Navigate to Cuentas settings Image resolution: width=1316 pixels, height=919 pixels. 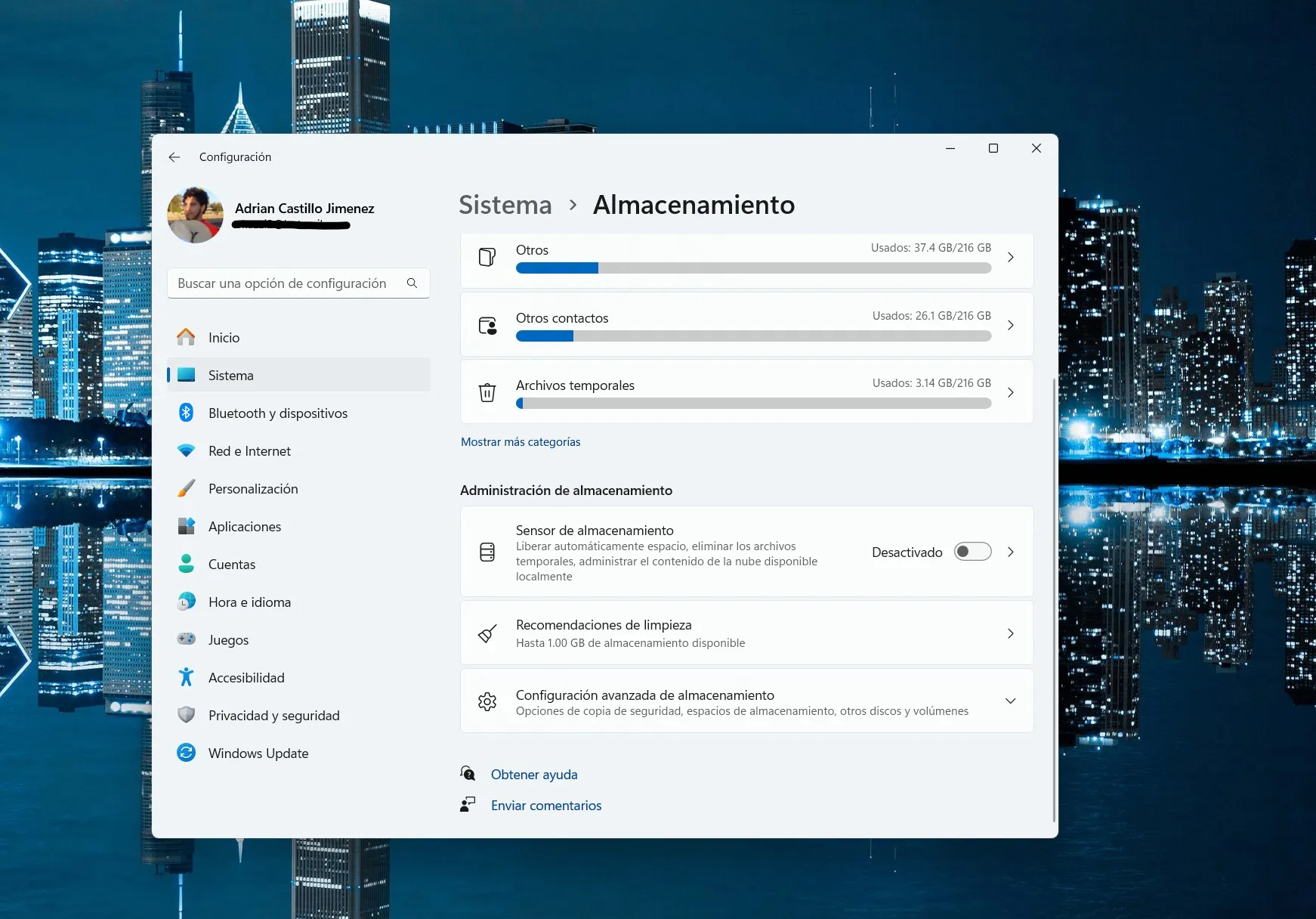point(298,564)
